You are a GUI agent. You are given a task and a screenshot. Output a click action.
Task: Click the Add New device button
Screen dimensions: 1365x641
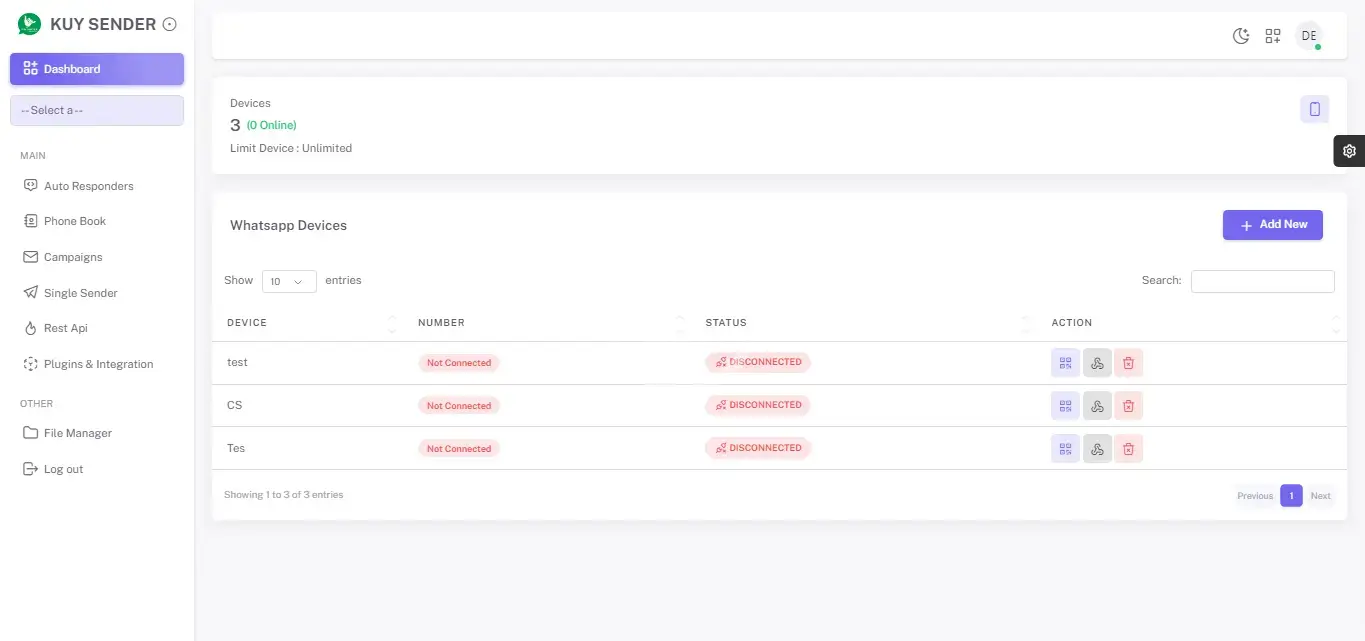pyautogui.click(x=1272, y=225)
